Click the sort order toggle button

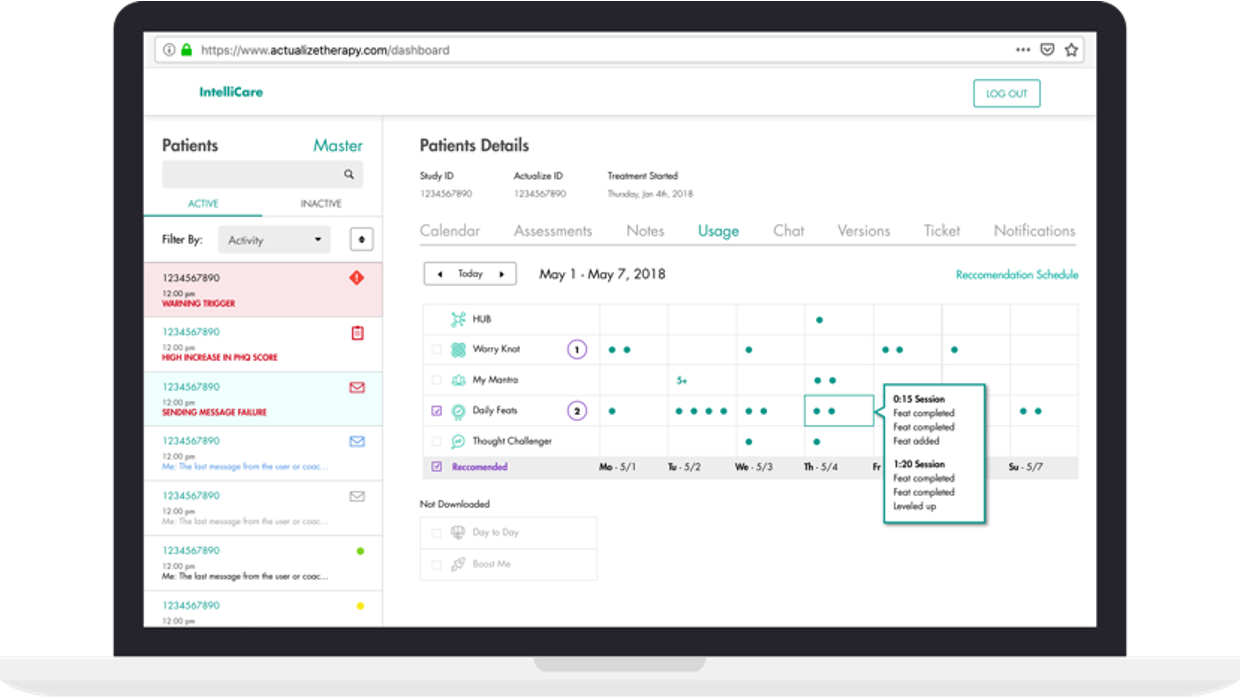coord(361,240)
